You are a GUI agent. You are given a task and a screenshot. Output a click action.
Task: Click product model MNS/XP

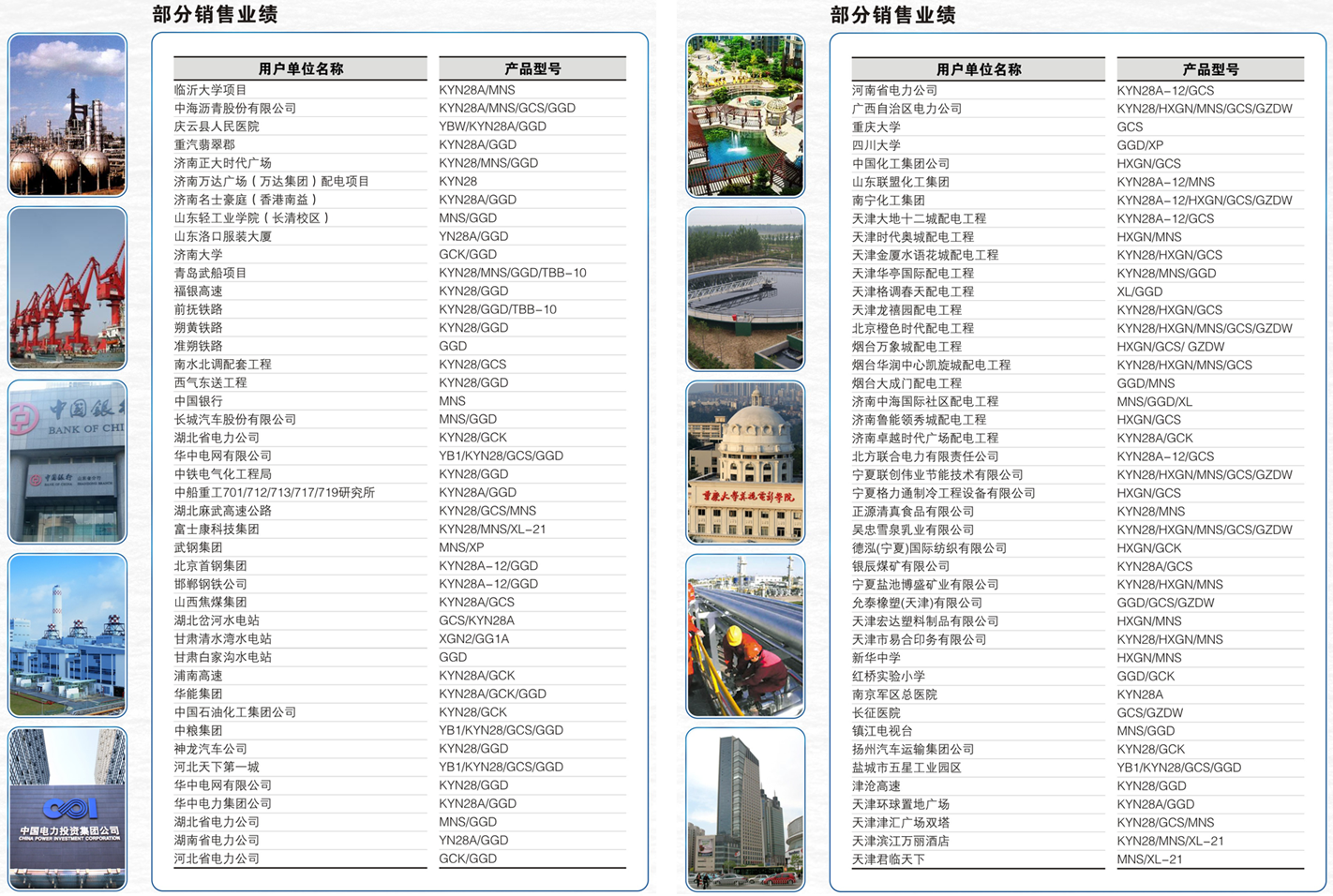pos(461,547)
